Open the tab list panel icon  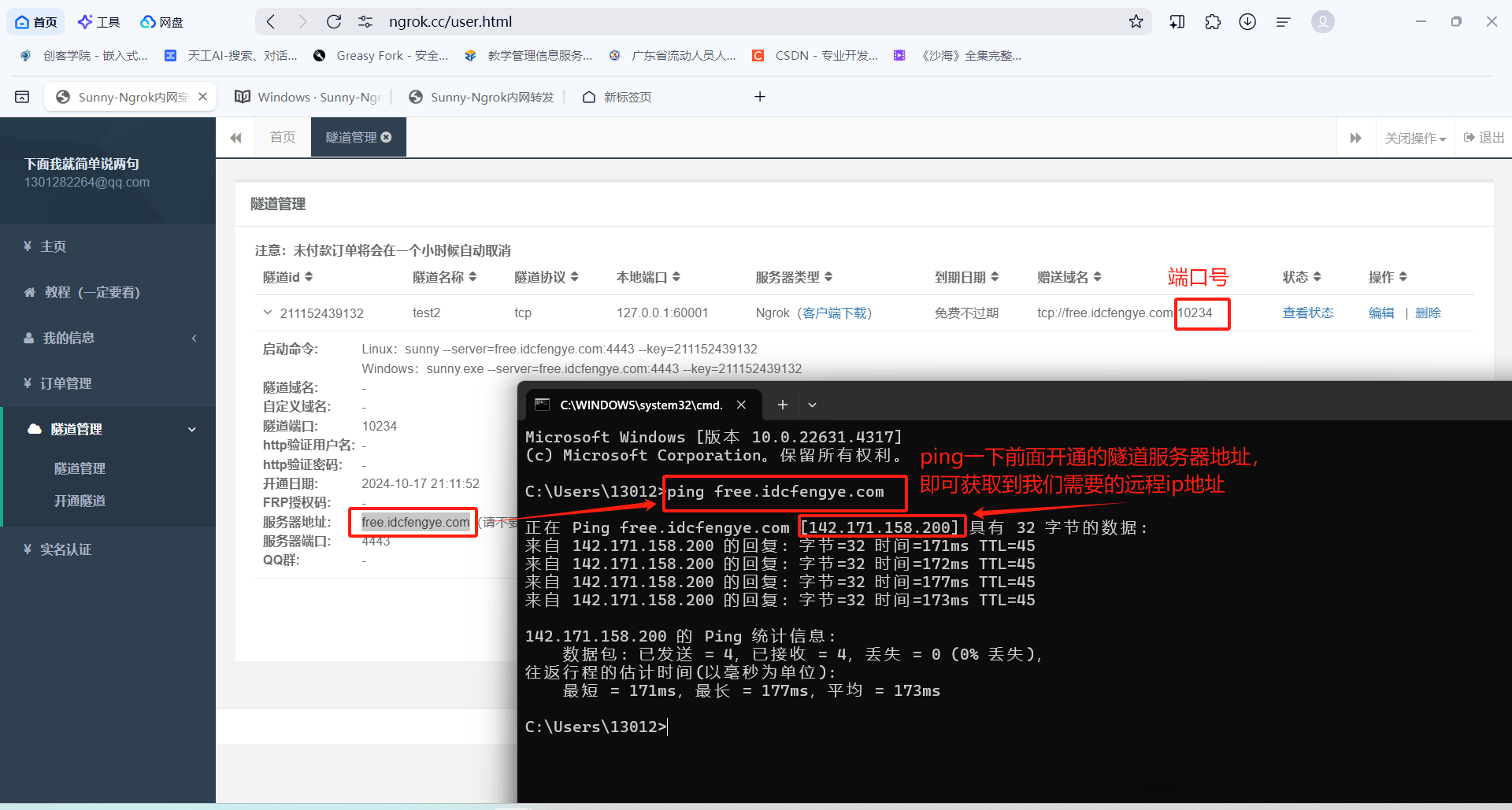(22, 97)
